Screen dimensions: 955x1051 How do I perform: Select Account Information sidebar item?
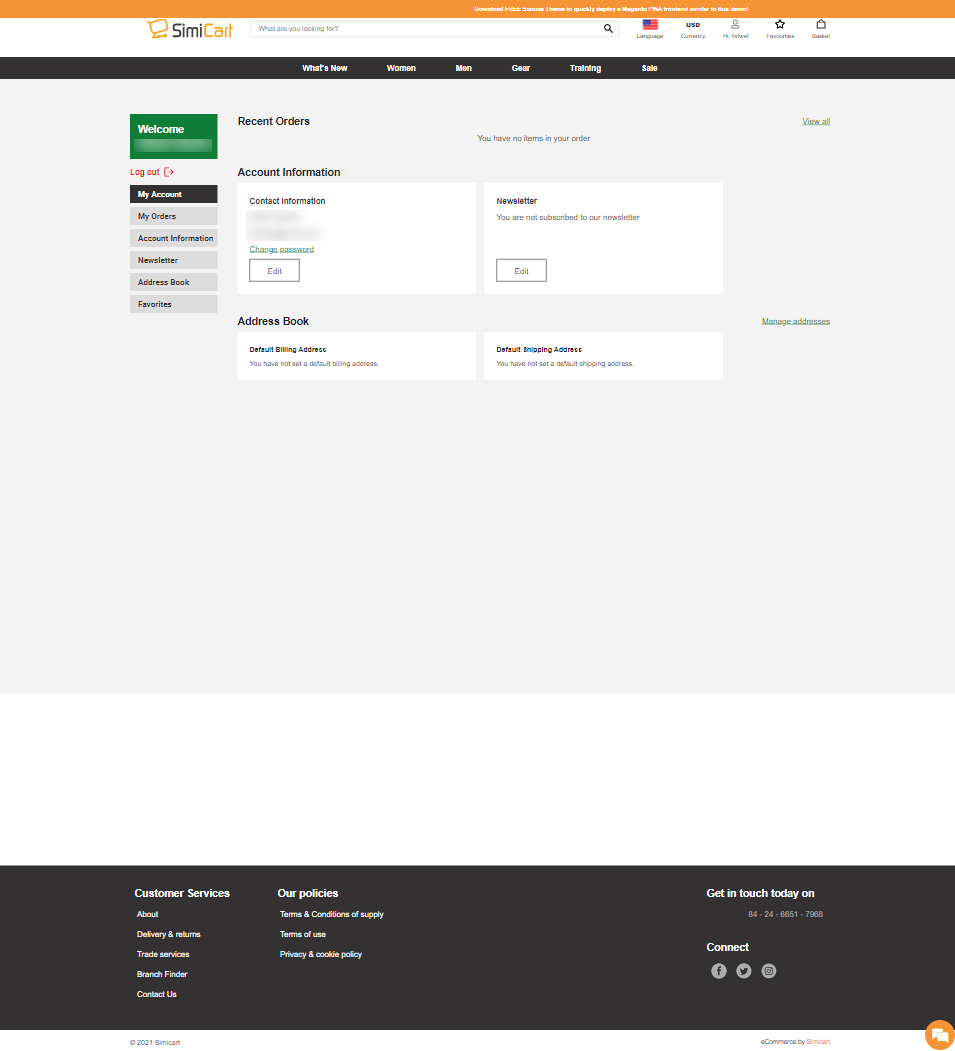174,238
